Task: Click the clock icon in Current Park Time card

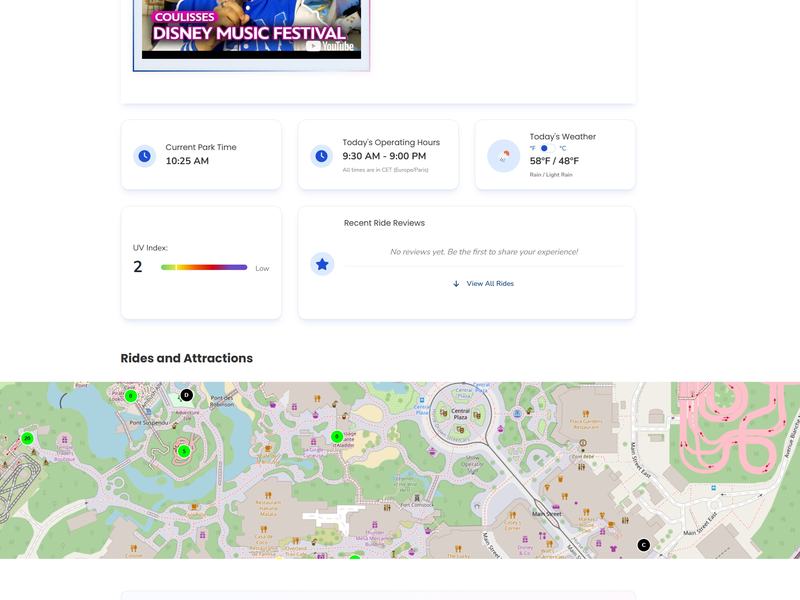Action: 143,154
